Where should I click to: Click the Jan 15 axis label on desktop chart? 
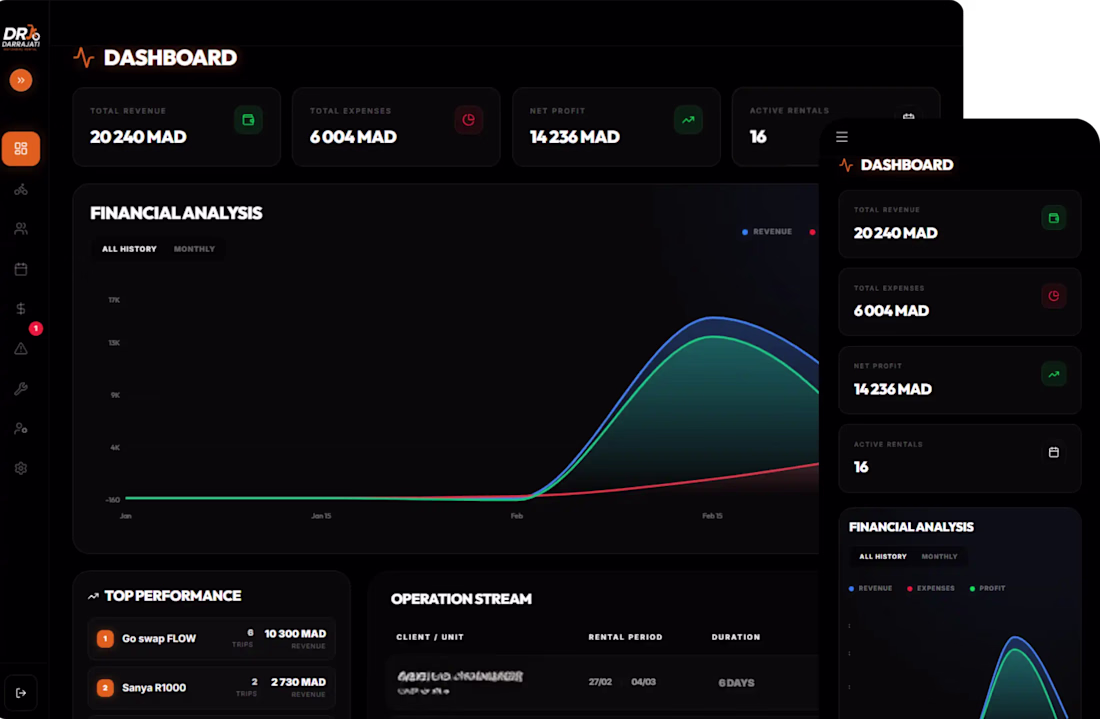point(321,516)
